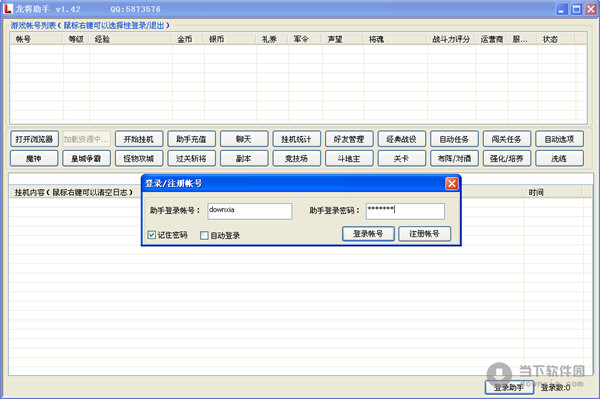Open the 过关斩将 button
600x399 pixels.
click(191, 158)
